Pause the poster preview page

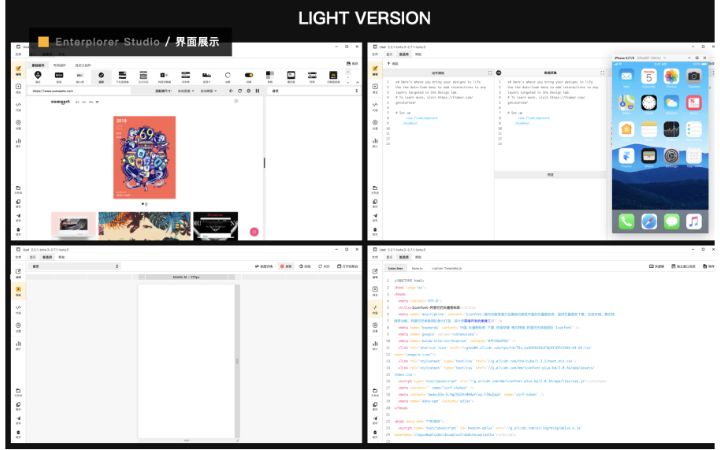[x=258, y=91]
